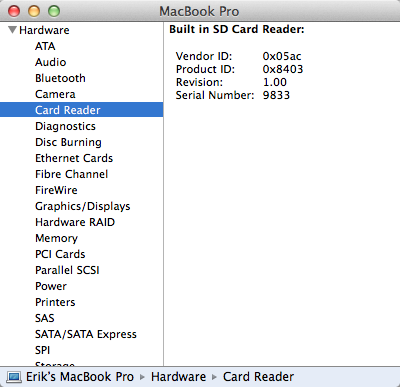The image size is (400, 387).
Task: Select PCI Cards in sidebar
Action: [60, 254]
